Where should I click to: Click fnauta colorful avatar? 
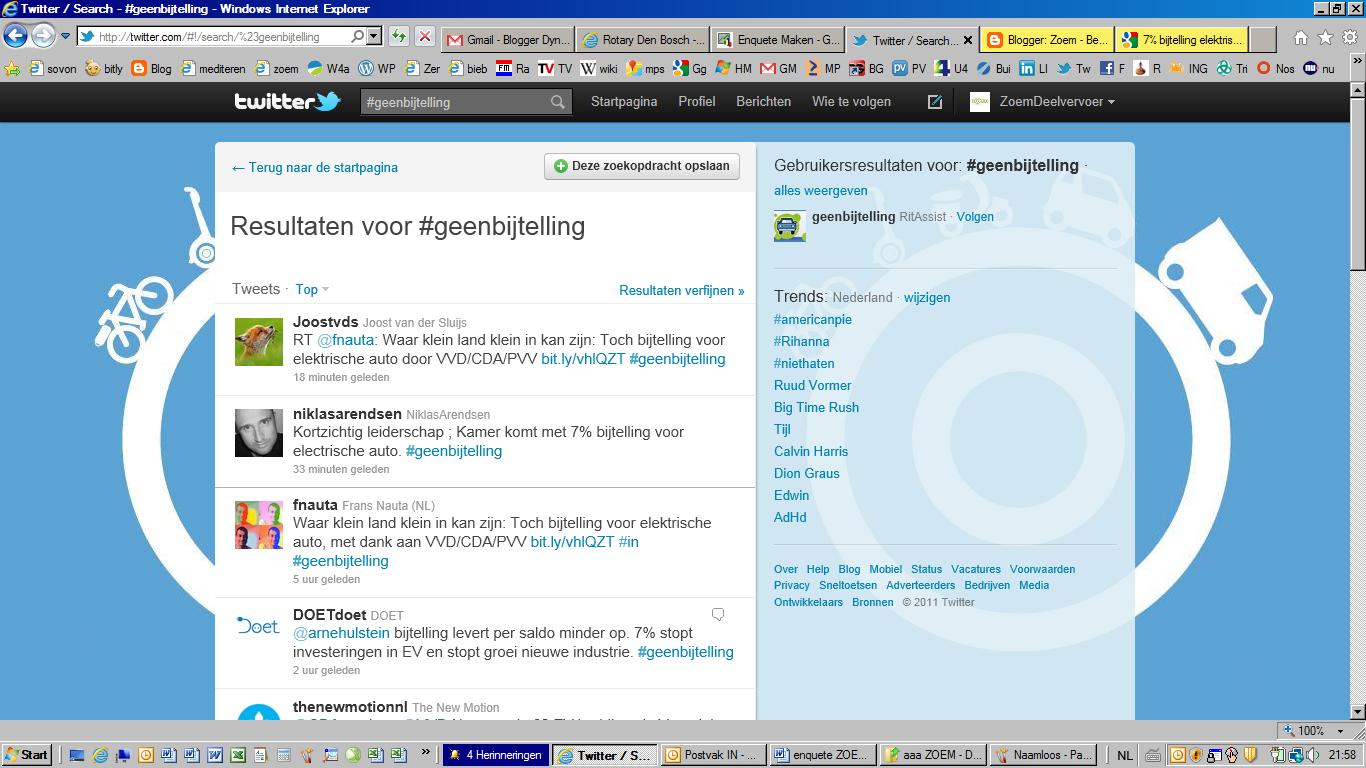[258, 525]
